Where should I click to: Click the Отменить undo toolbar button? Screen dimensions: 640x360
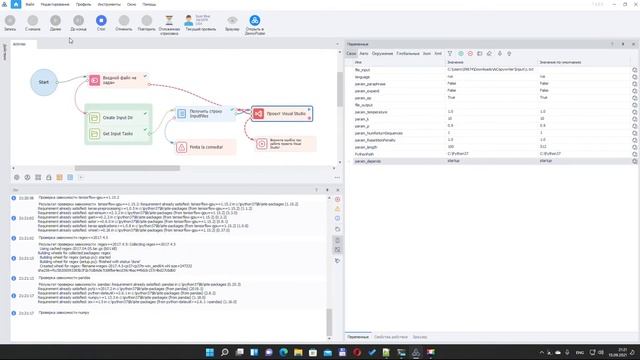tap(124, 23)
